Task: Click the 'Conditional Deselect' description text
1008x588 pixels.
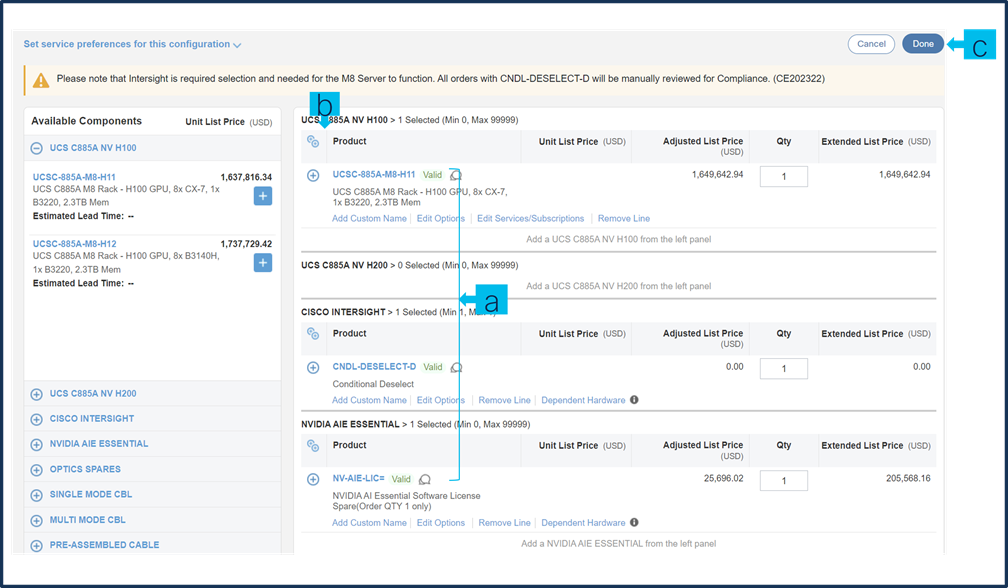Action: tap(373, 384)
